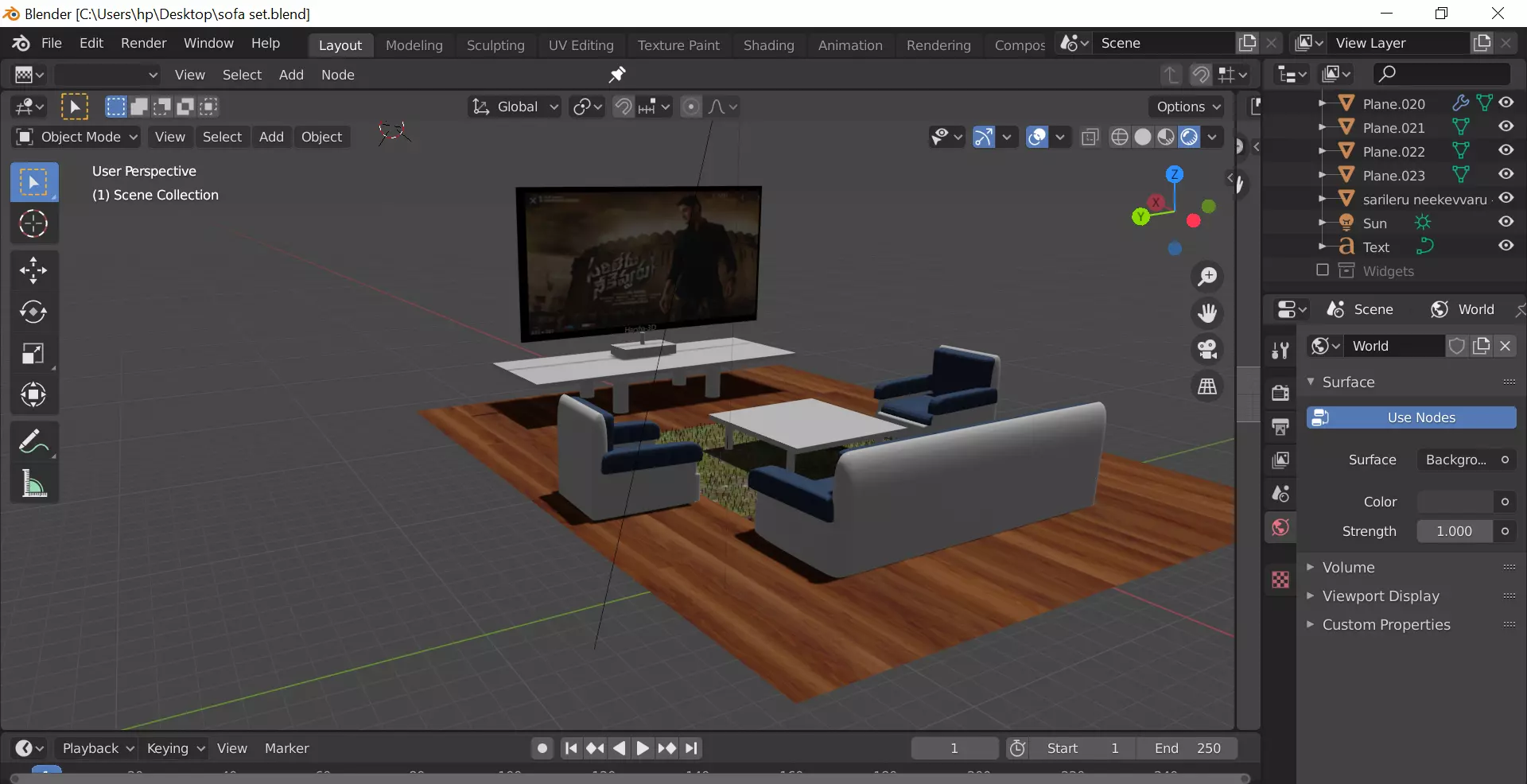
Task: Open the File menu
Action: [52, 43]
